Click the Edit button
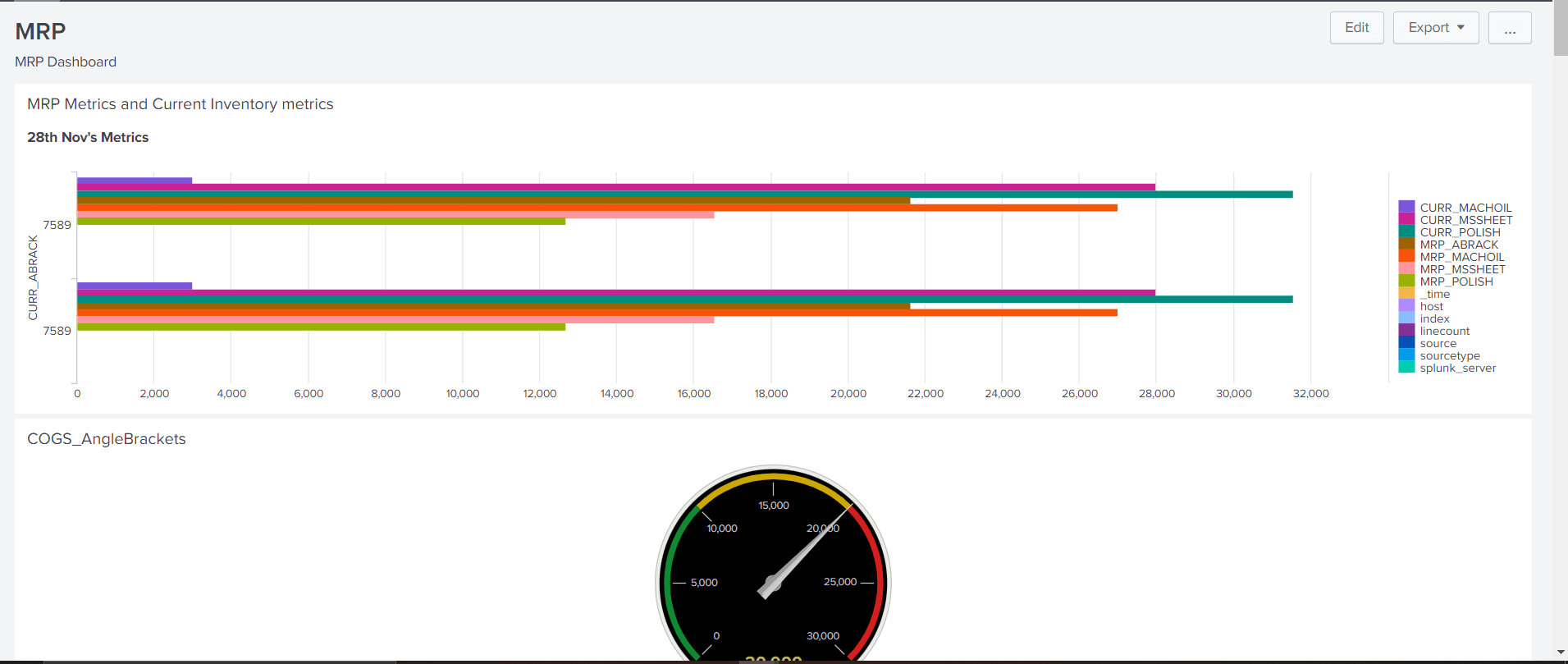 [x=1356, y=28]
